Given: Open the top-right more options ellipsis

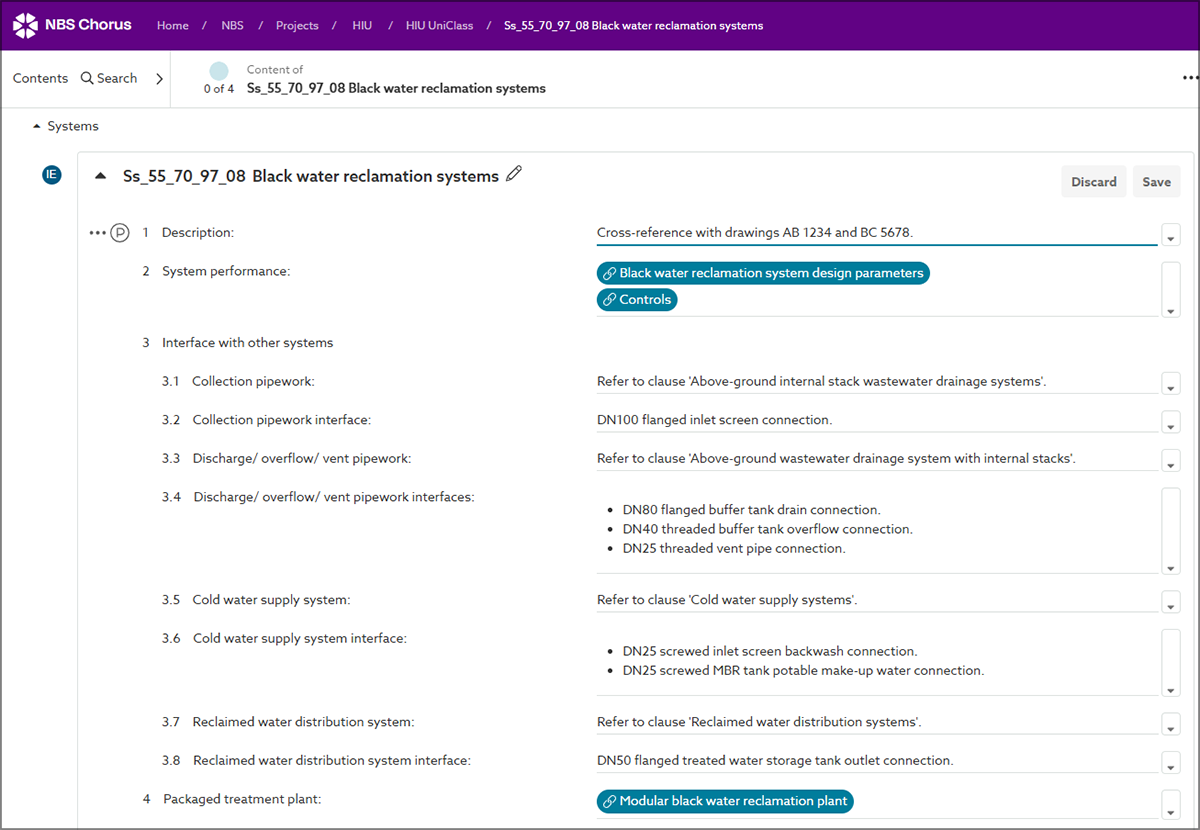Looking at the screenshot, I should point(1189,79).
